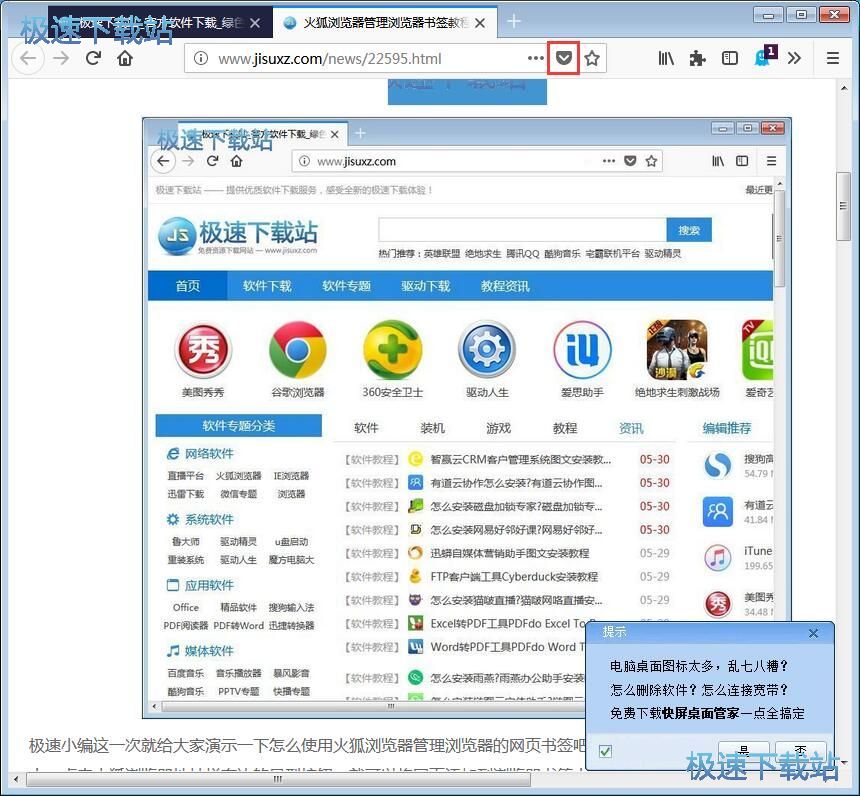Close the 提示 popup

(813, 634)
